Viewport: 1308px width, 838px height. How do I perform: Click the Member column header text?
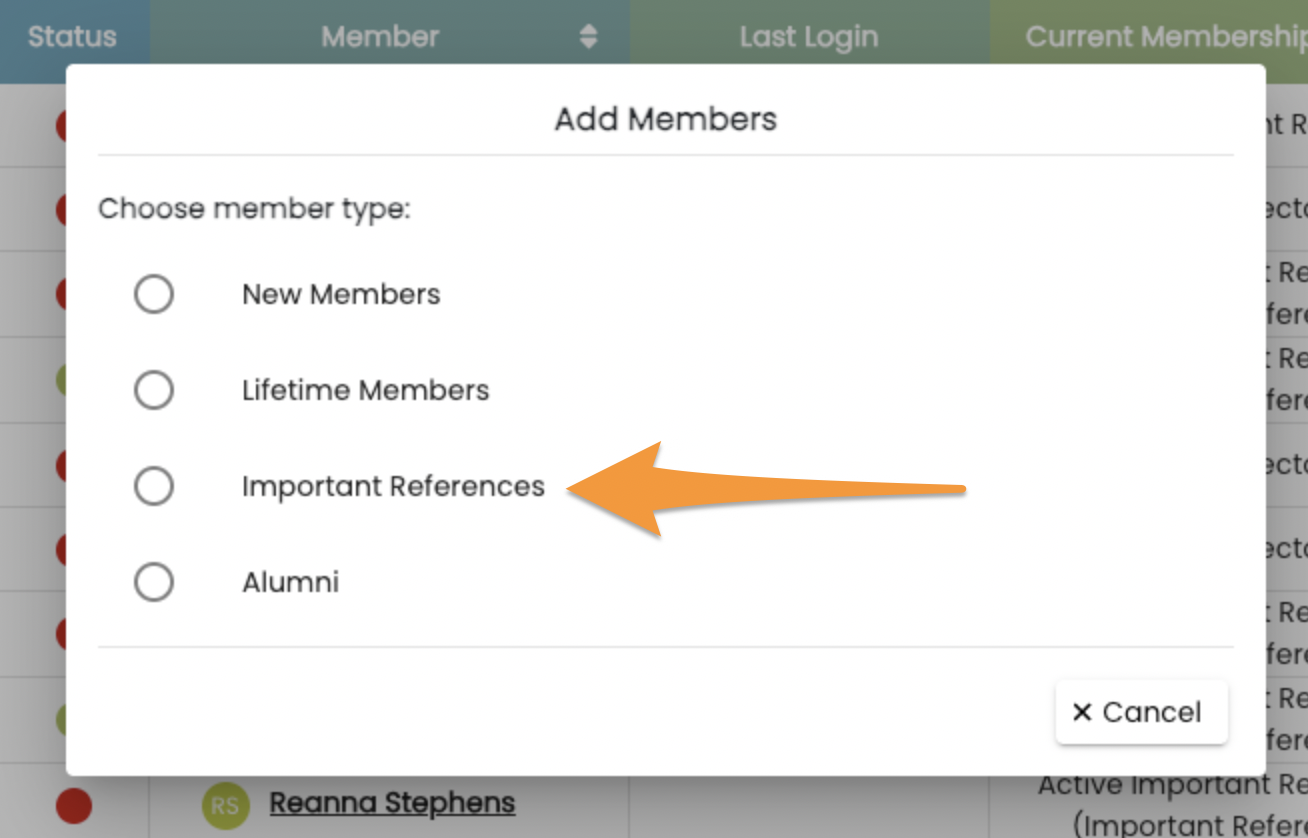[x=380, y=38]
